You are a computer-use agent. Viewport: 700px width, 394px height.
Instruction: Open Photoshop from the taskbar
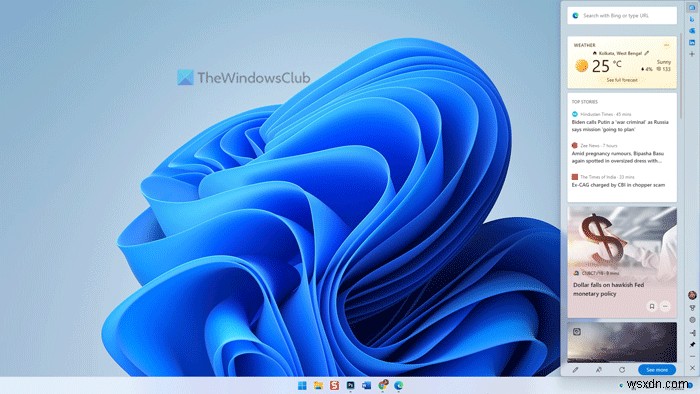click(x=350, y=385)
